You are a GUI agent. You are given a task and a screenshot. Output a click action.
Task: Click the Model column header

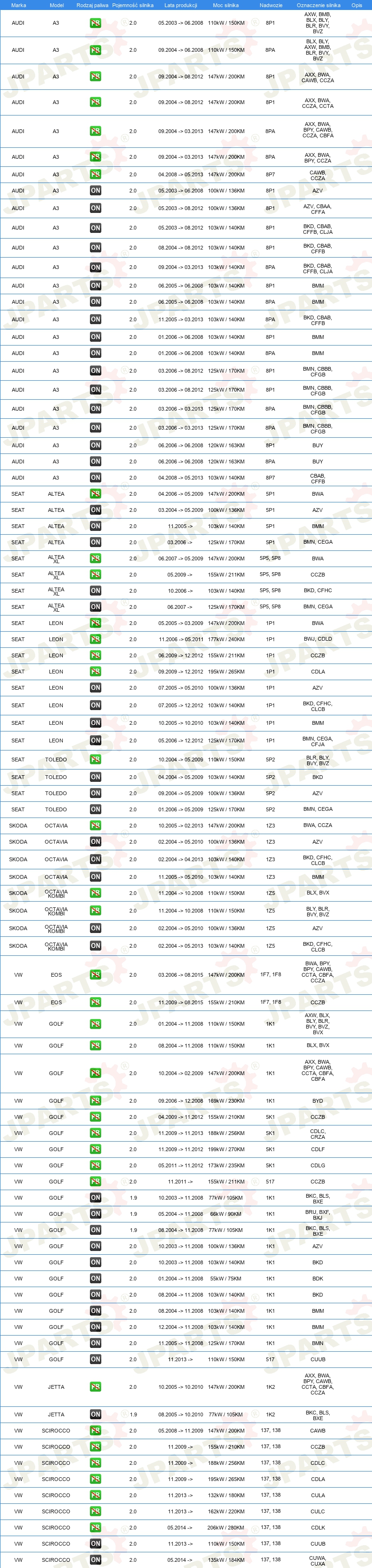click(57, 5)
